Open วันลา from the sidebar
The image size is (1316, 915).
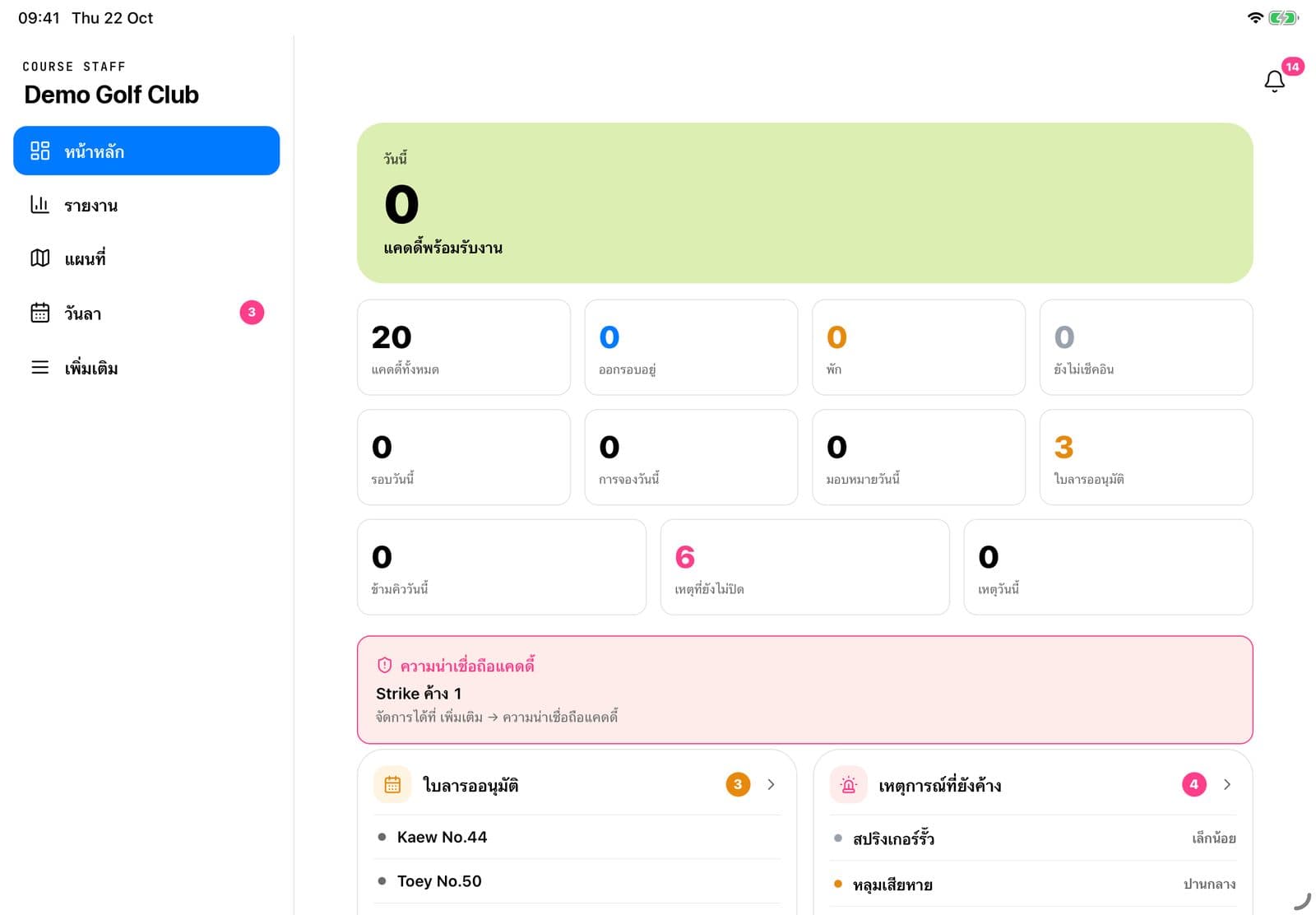(146, 313)
